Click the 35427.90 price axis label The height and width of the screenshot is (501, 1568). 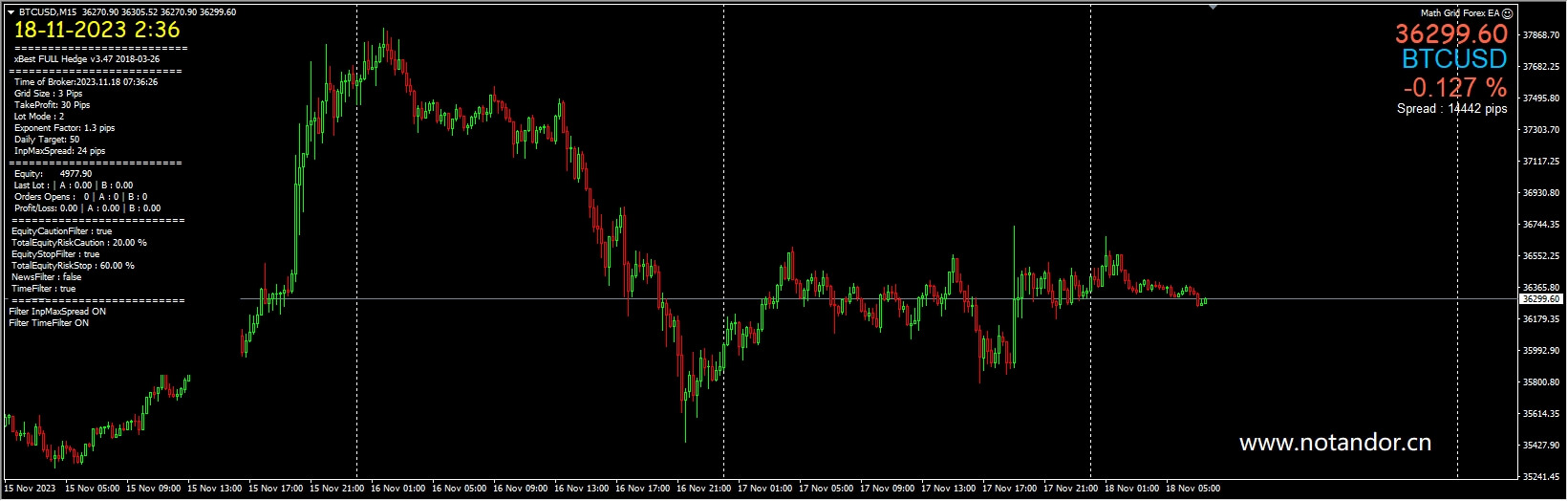tap(1540, 446)
